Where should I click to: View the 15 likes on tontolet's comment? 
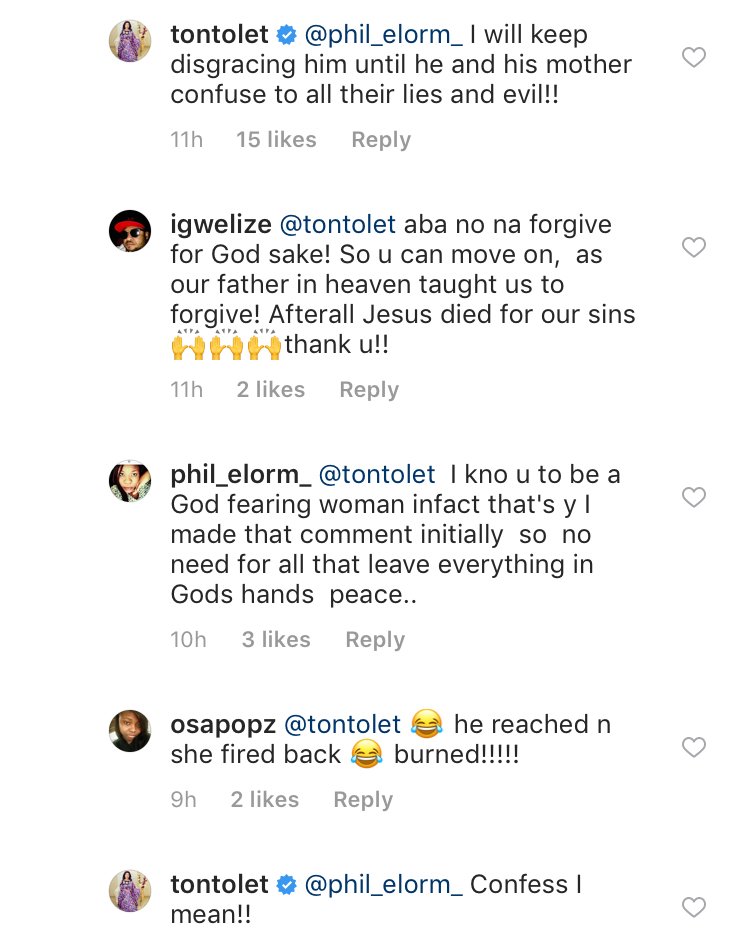point(276,140)
